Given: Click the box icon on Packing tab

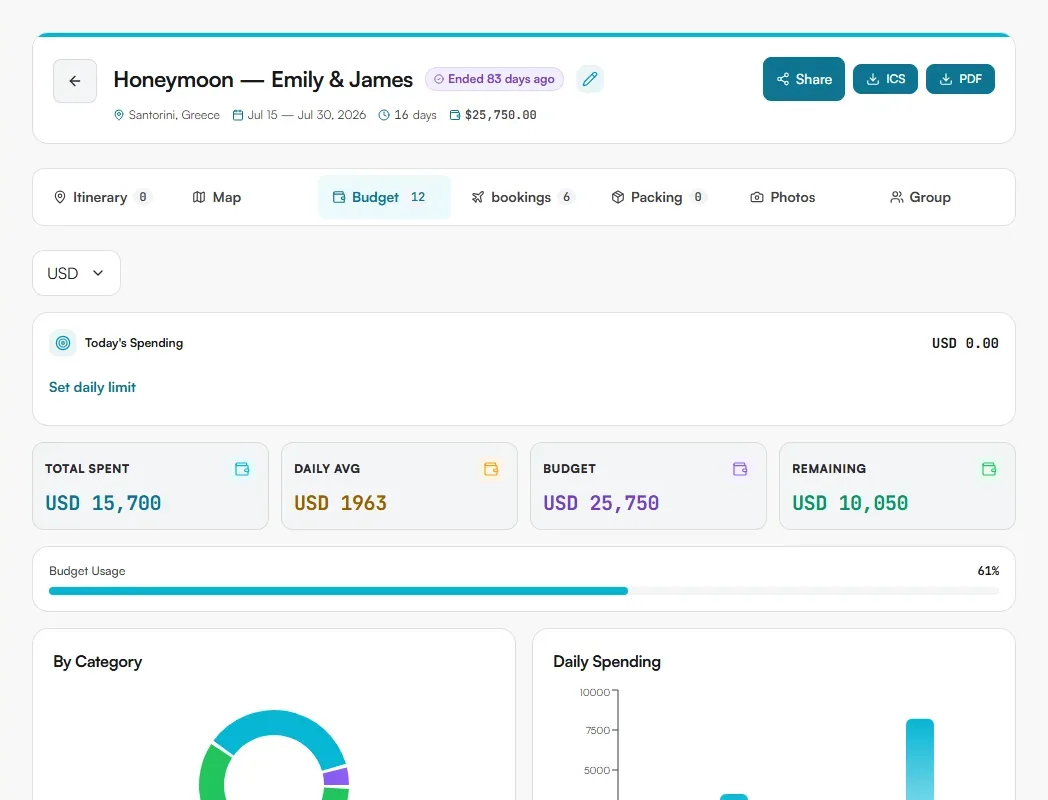Looking at the screenshot, I should pos(618,197).
